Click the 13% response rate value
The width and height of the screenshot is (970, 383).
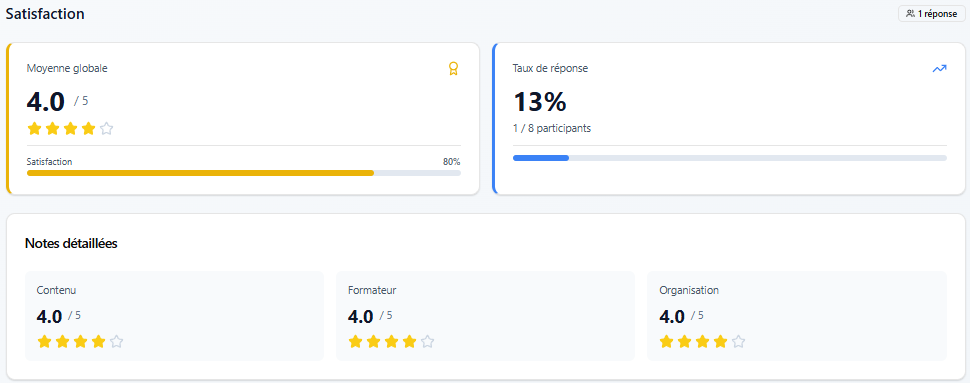click(x=539, y=102)
